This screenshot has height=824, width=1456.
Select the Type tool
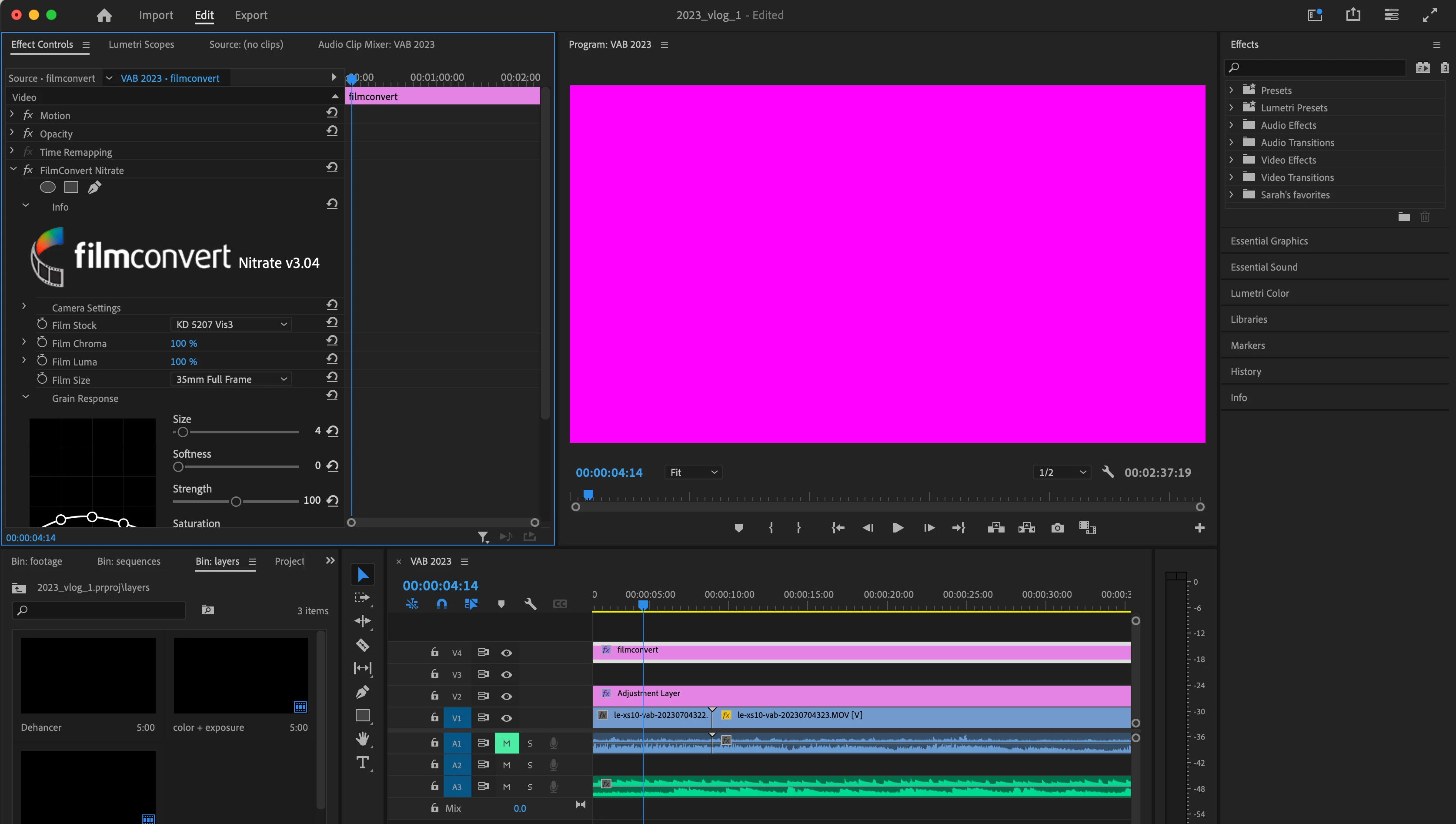tap(363, 762)
